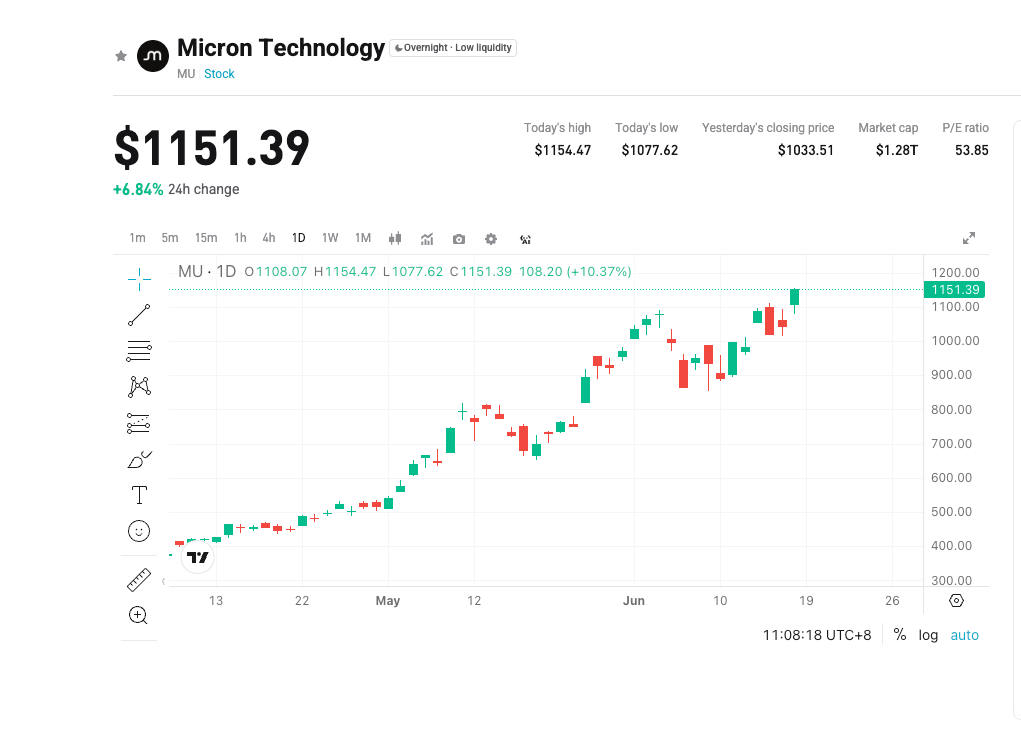Click the TradingView logo on chart
Image resolution: width=1021 pixels, height=736 pixels.
[197, 558]
